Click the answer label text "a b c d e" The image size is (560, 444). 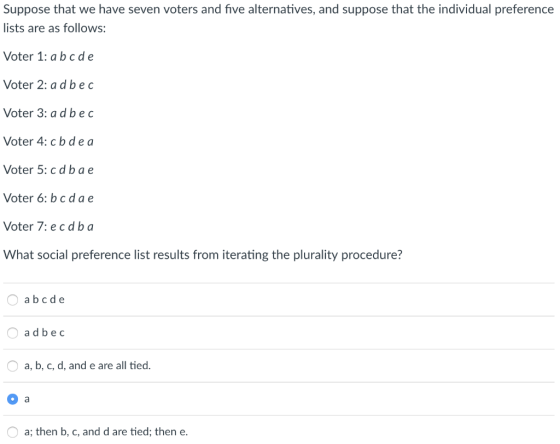[44, 299]
